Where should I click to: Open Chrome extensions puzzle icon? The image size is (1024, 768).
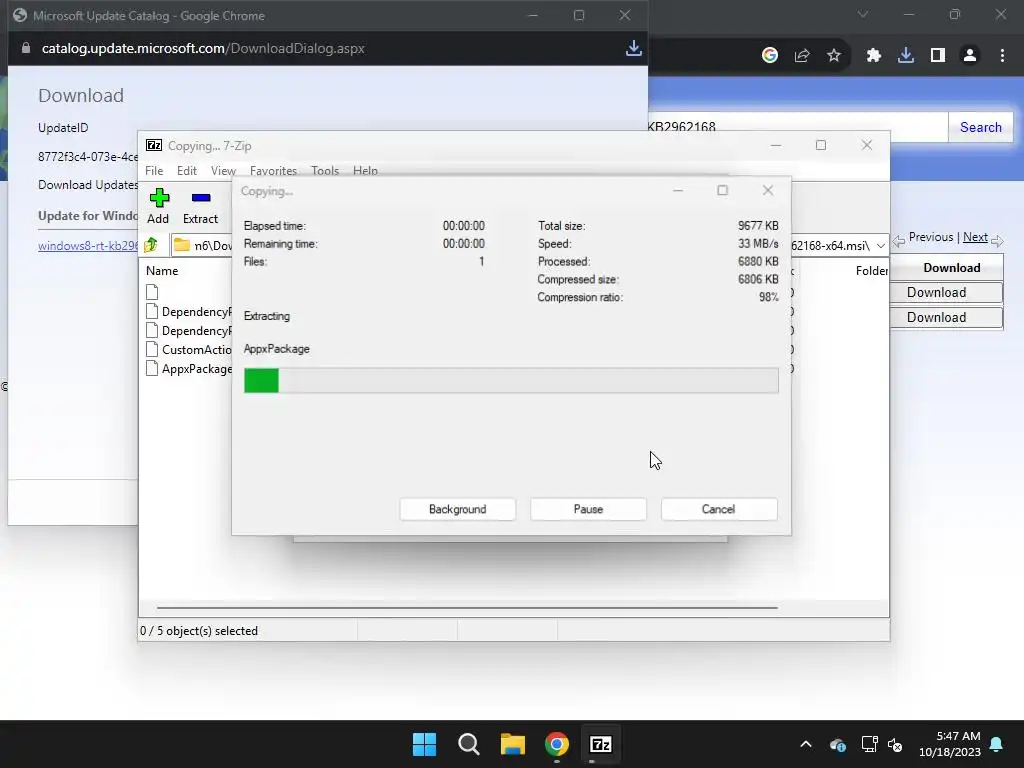coord(874,56)
